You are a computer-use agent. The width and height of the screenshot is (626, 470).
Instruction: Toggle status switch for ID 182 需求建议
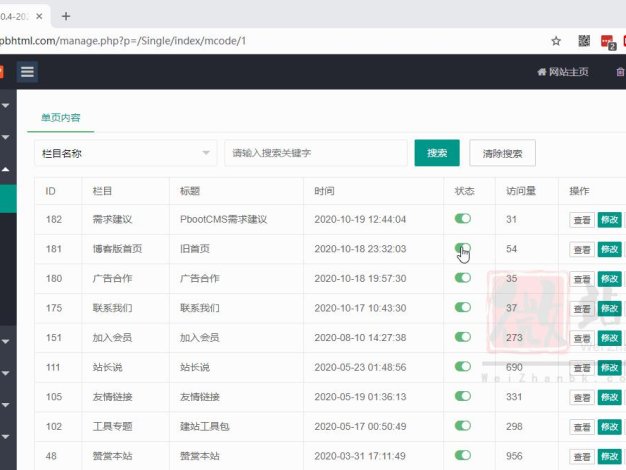(x=463, y=218)
